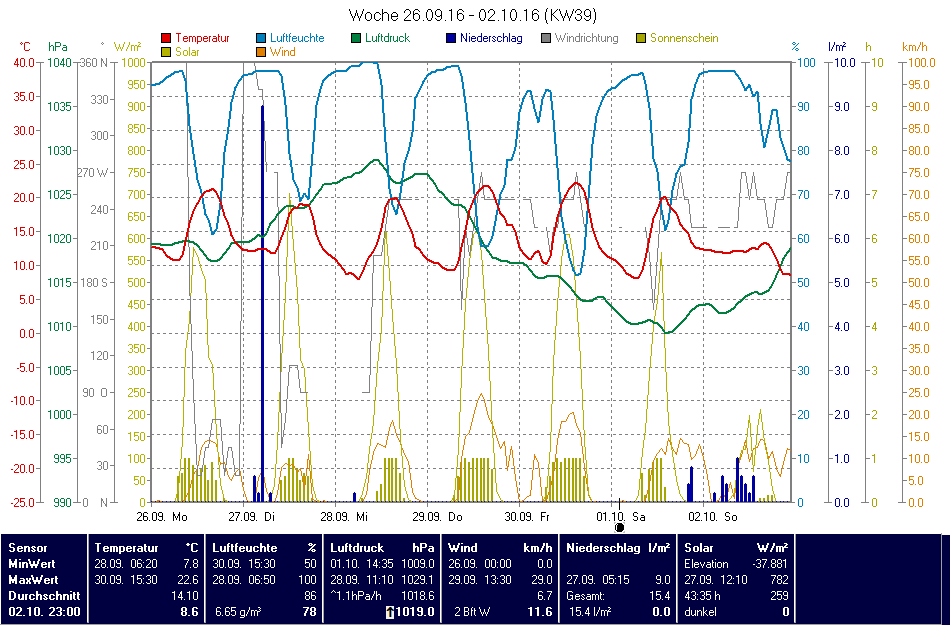Click current wind speed 11.6
950x625 pixels.
coord(540,612)
